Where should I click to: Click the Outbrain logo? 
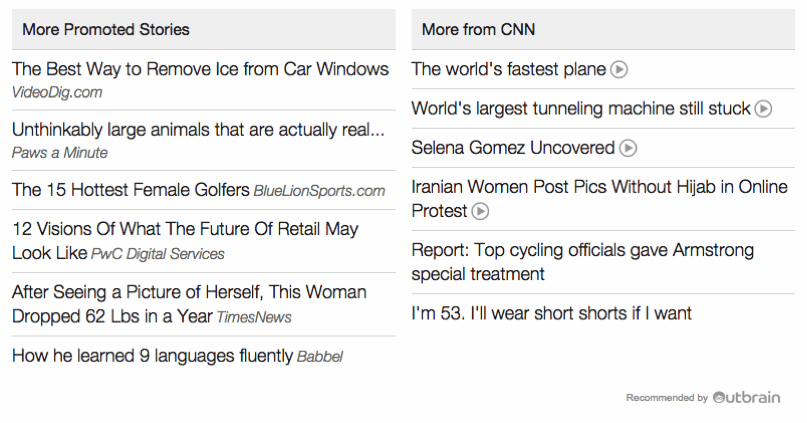click(747, 398)
